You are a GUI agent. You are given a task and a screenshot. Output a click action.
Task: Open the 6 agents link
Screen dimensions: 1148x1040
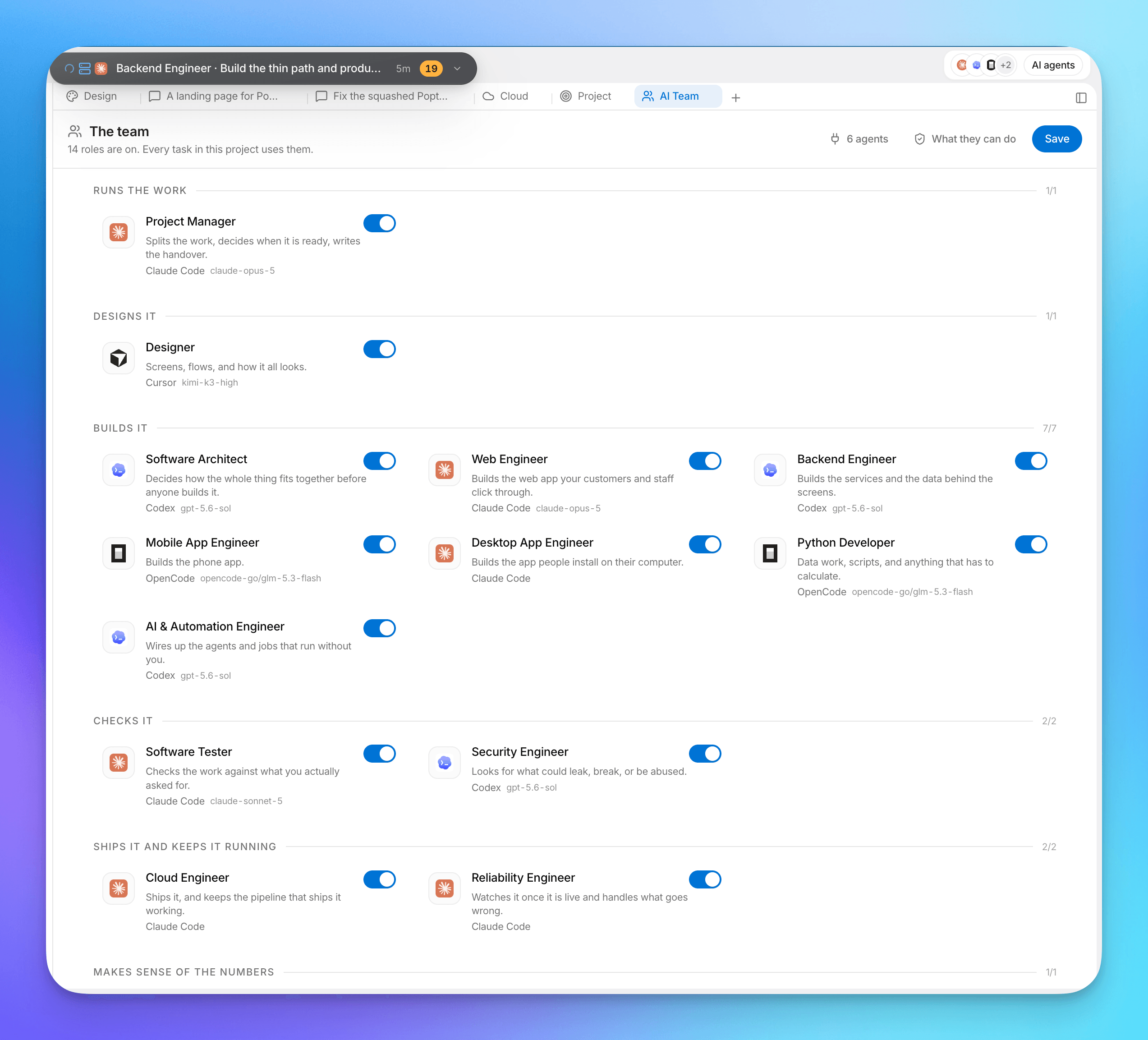[859, 139]
